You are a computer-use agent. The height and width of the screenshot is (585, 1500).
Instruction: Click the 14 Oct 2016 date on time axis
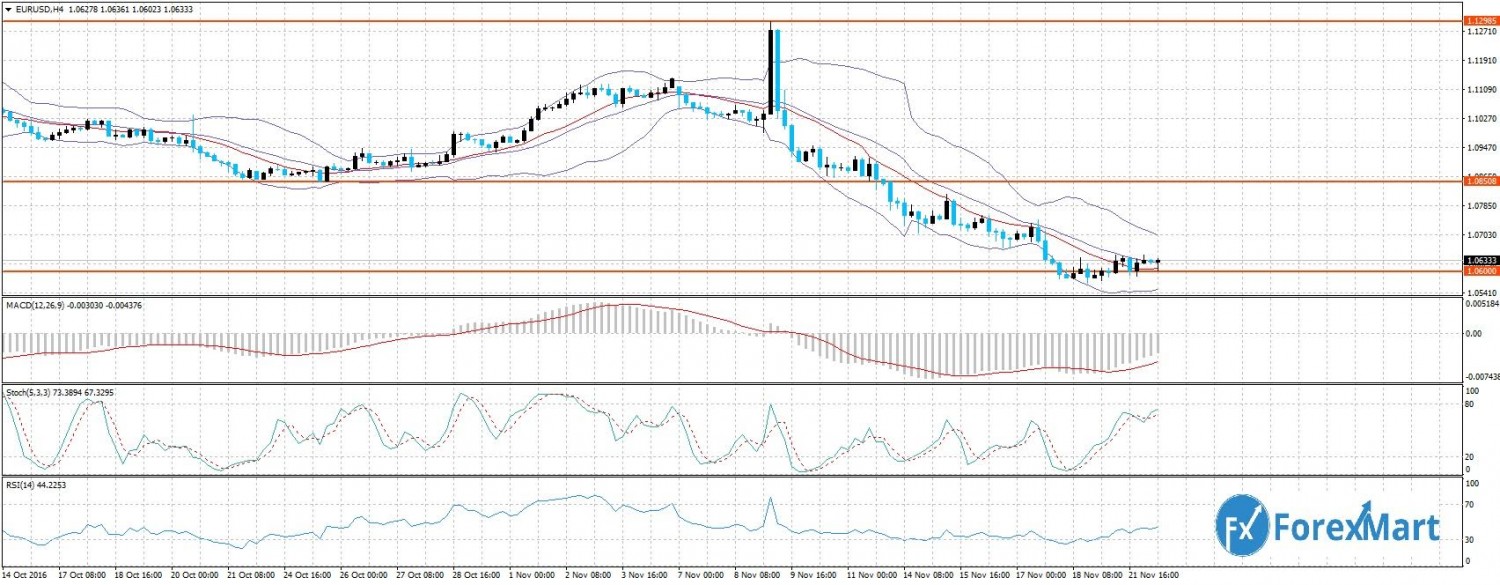coord(26,577)
